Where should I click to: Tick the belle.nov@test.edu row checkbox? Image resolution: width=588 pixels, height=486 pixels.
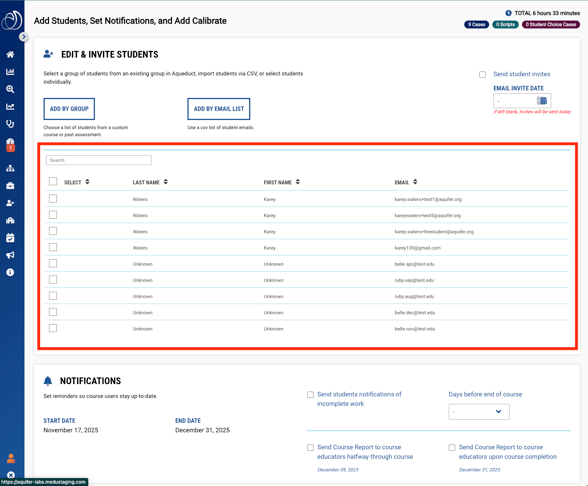(53, 328)
